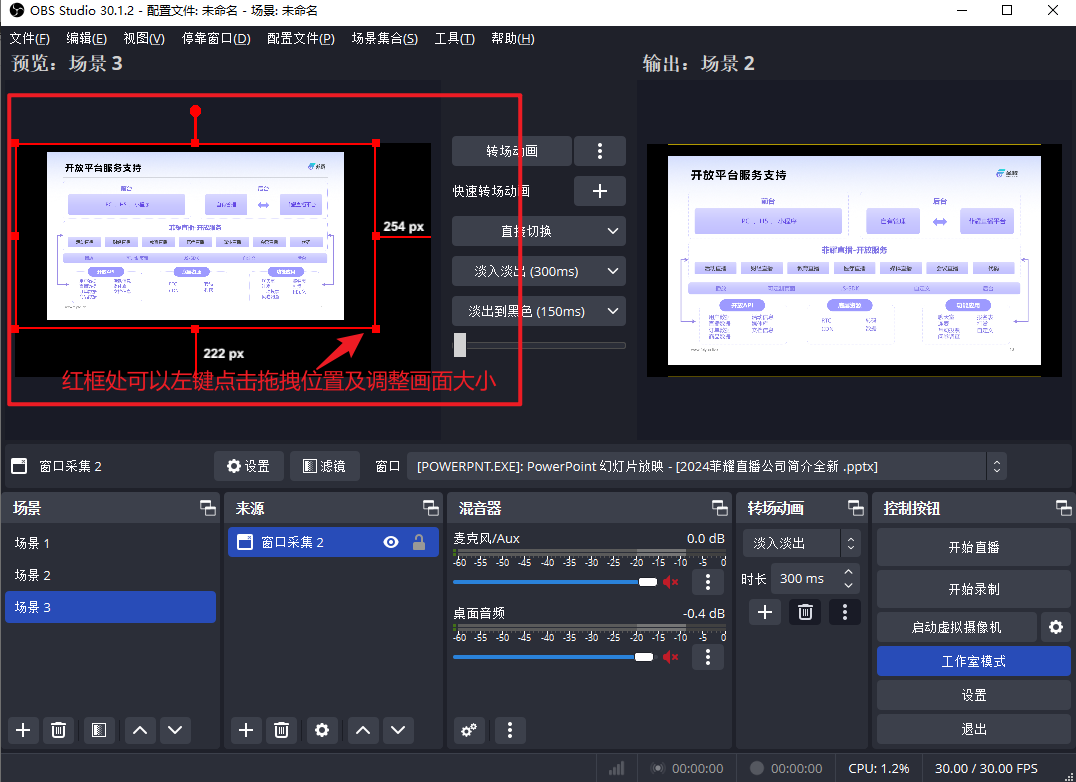Open source properties gear icon

[x=321, y=730]
